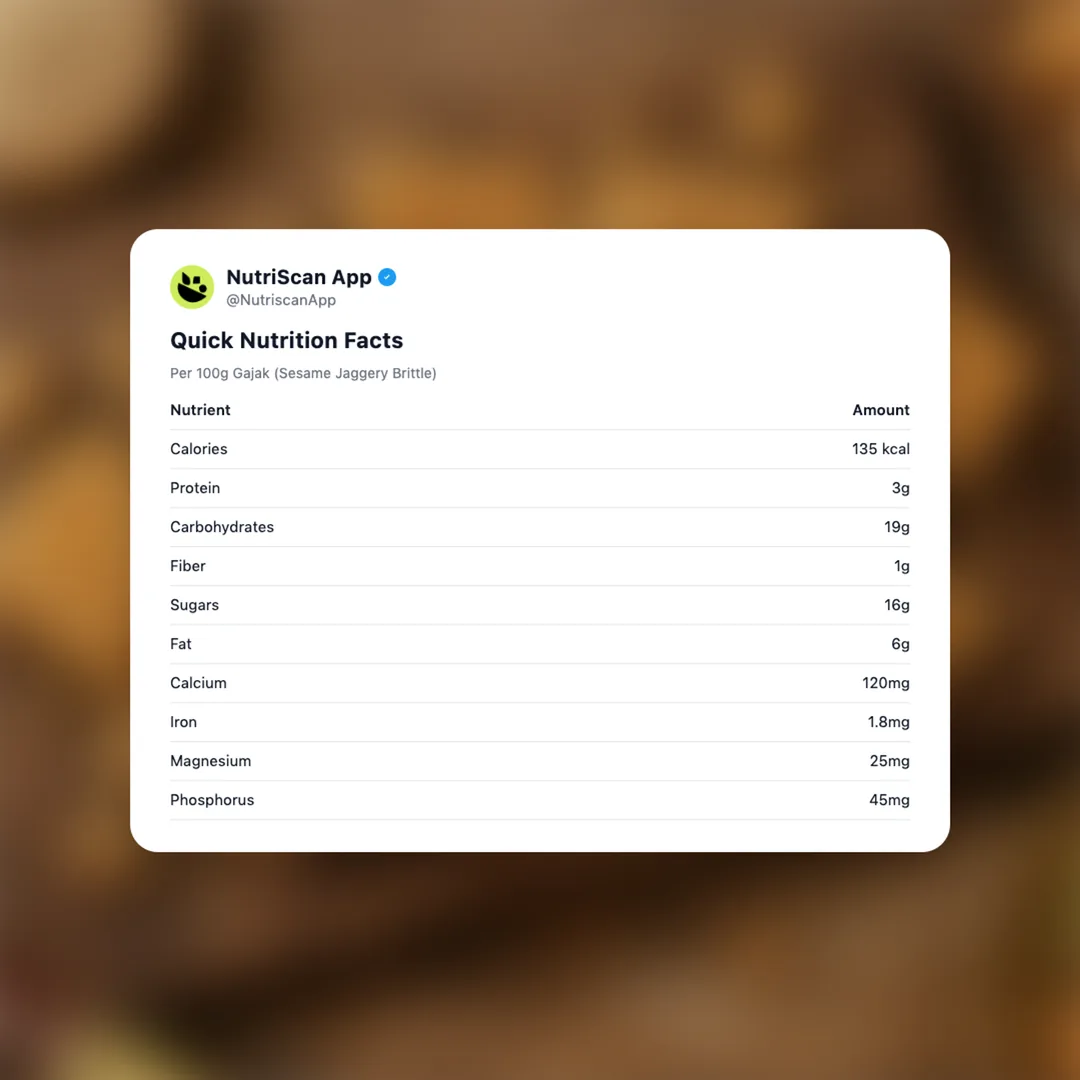Image resolution: width=1080 pixels, height=1080 pixels.
Task: Click the blue verified badge
Action: [x=387, y=277]
